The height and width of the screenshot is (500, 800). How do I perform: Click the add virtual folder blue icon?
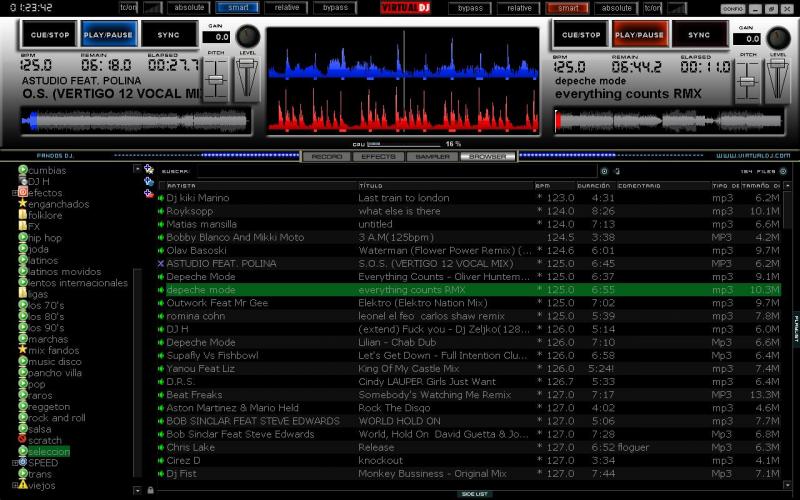[148, 181]
